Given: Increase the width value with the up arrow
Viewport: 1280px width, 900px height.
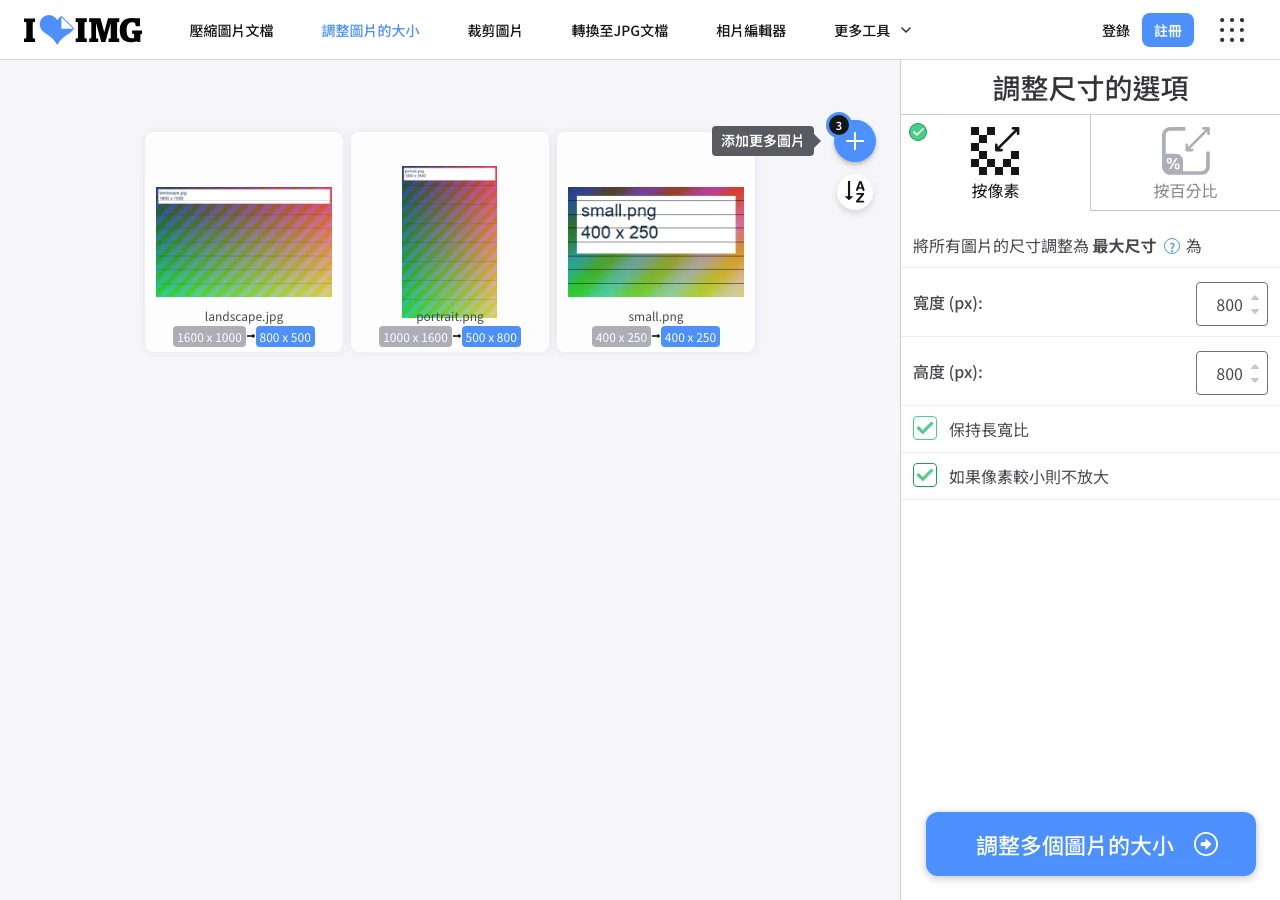Looking at the screenshot, I should point(1255,298).
